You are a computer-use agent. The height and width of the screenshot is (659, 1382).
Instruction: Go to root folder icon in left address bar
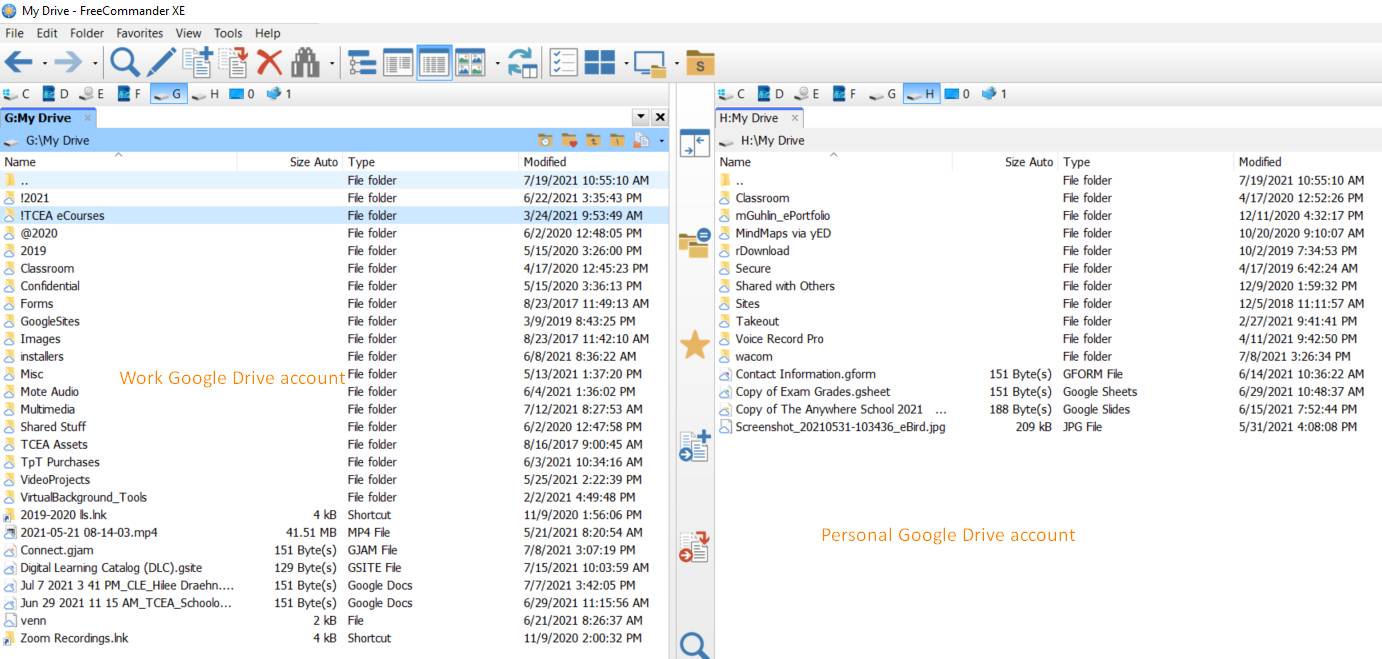[x=617, y=141]
